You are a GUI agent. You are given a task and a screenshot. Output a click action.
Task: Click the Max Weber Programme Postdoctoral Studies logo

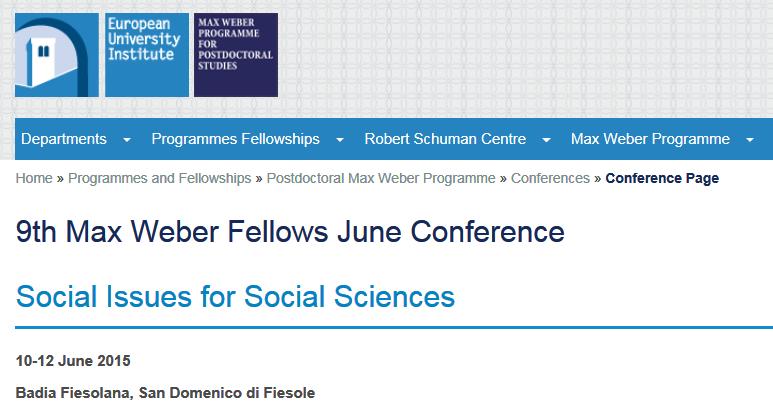point(236,55)
